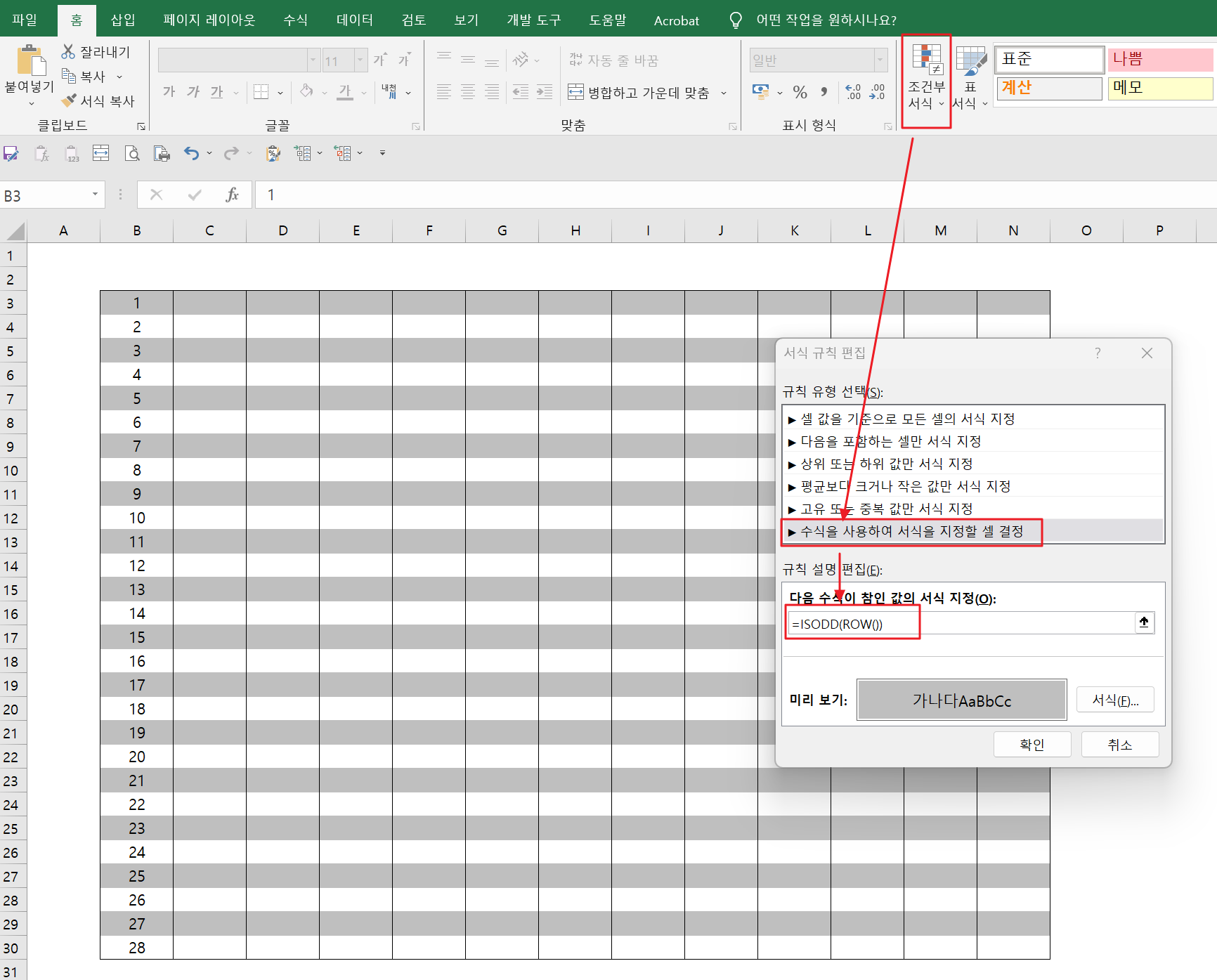1217x980 pixels.
Task: Switch to the 삽입 tab
Action: coord(123,20)
